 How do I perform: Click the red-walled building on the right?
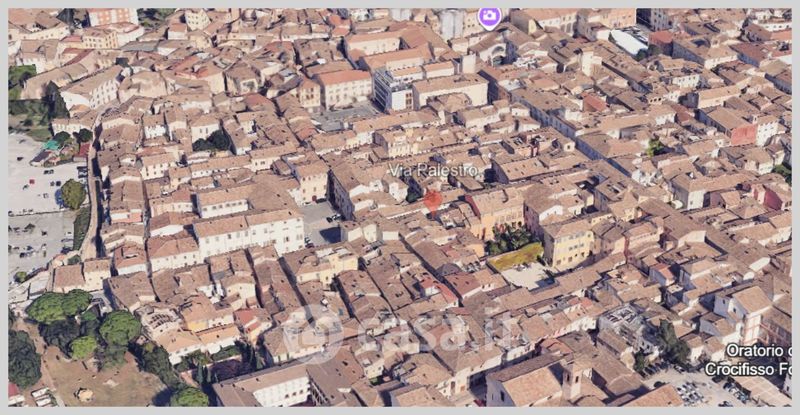coord(742,131)
